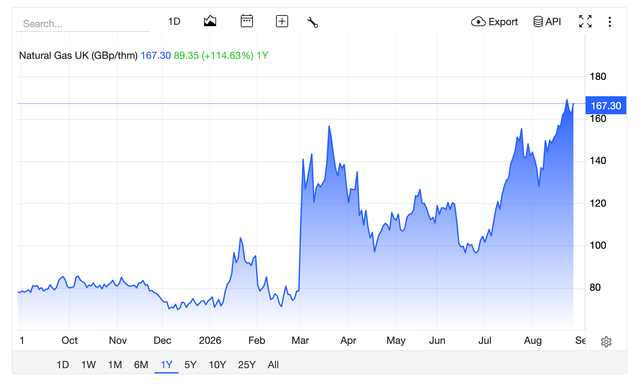Expand the 1D interval selector at top

[174, 21]
